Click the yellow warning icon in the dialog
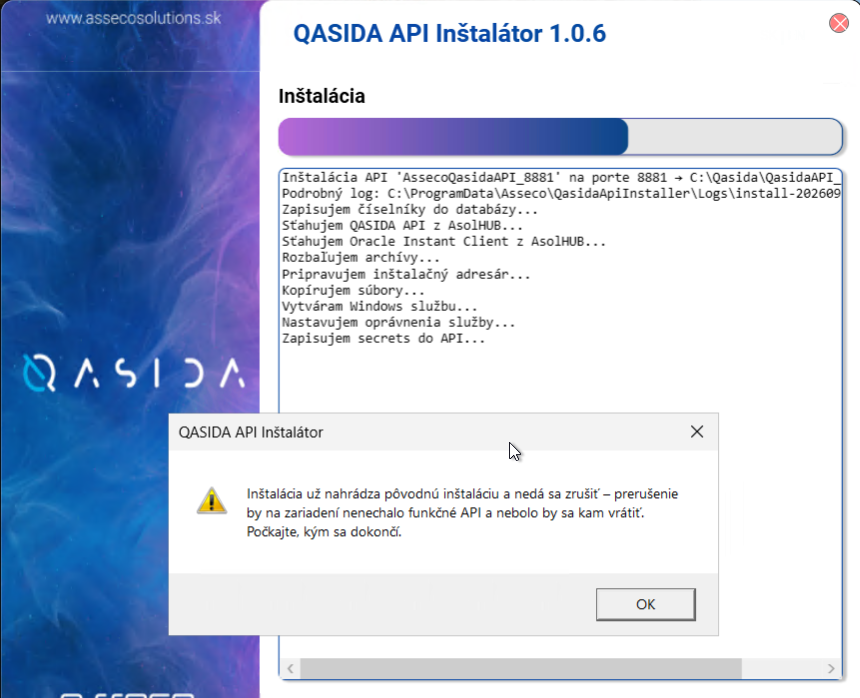 coord(212,500)
